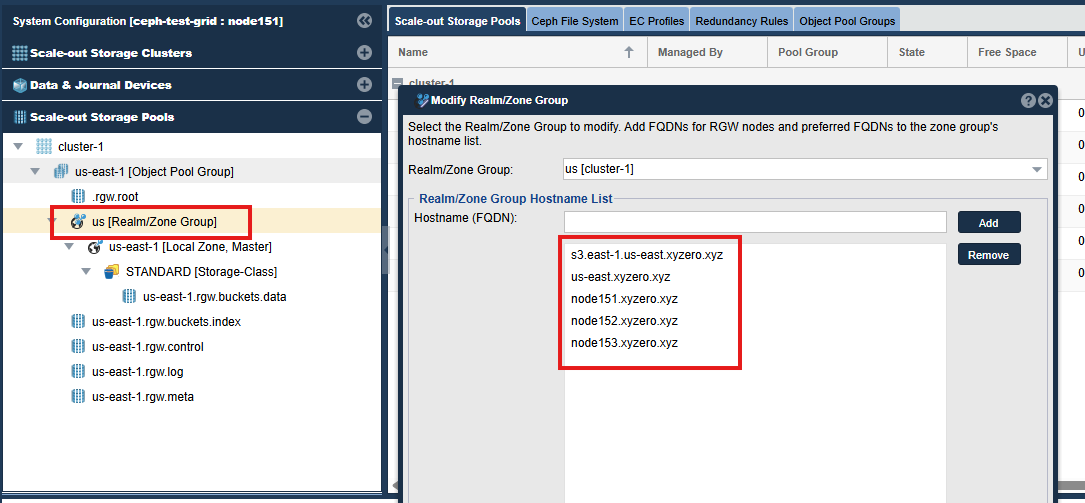
Task: Select us-east-1.rgw.meta tree item
Action: pyautogui.click(x=143, y=396)
